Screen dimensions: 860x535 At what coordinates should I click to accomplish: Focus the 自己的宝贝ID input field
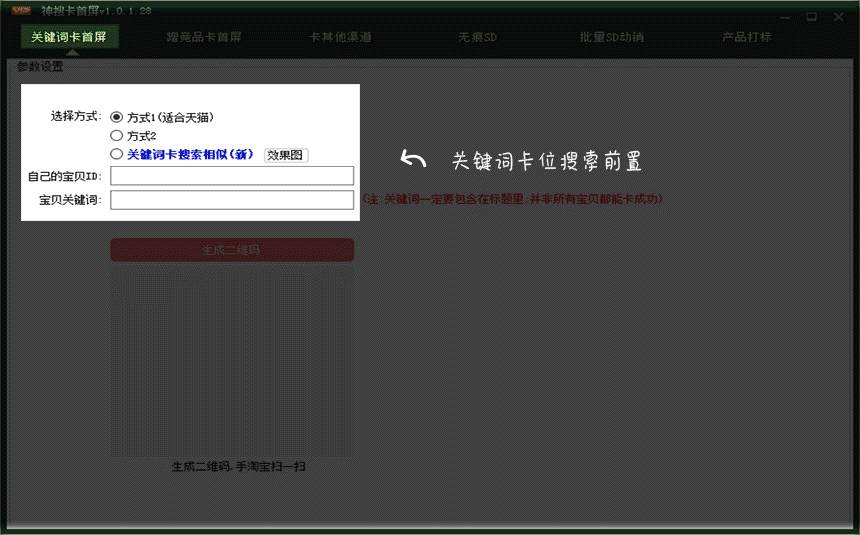[232, 176]
